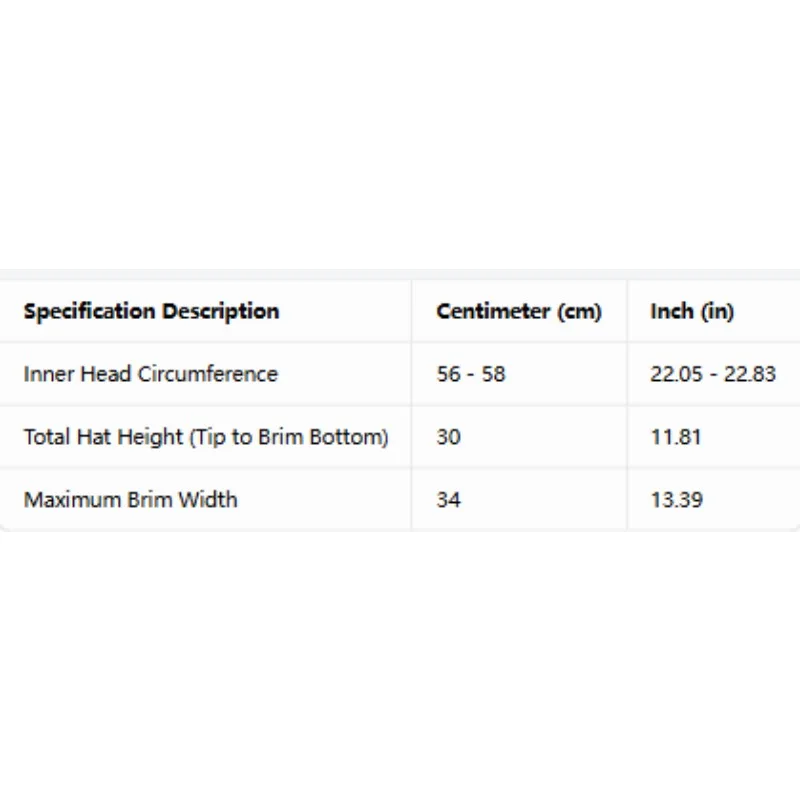Click the word Maximum in last row

(72, 499)
